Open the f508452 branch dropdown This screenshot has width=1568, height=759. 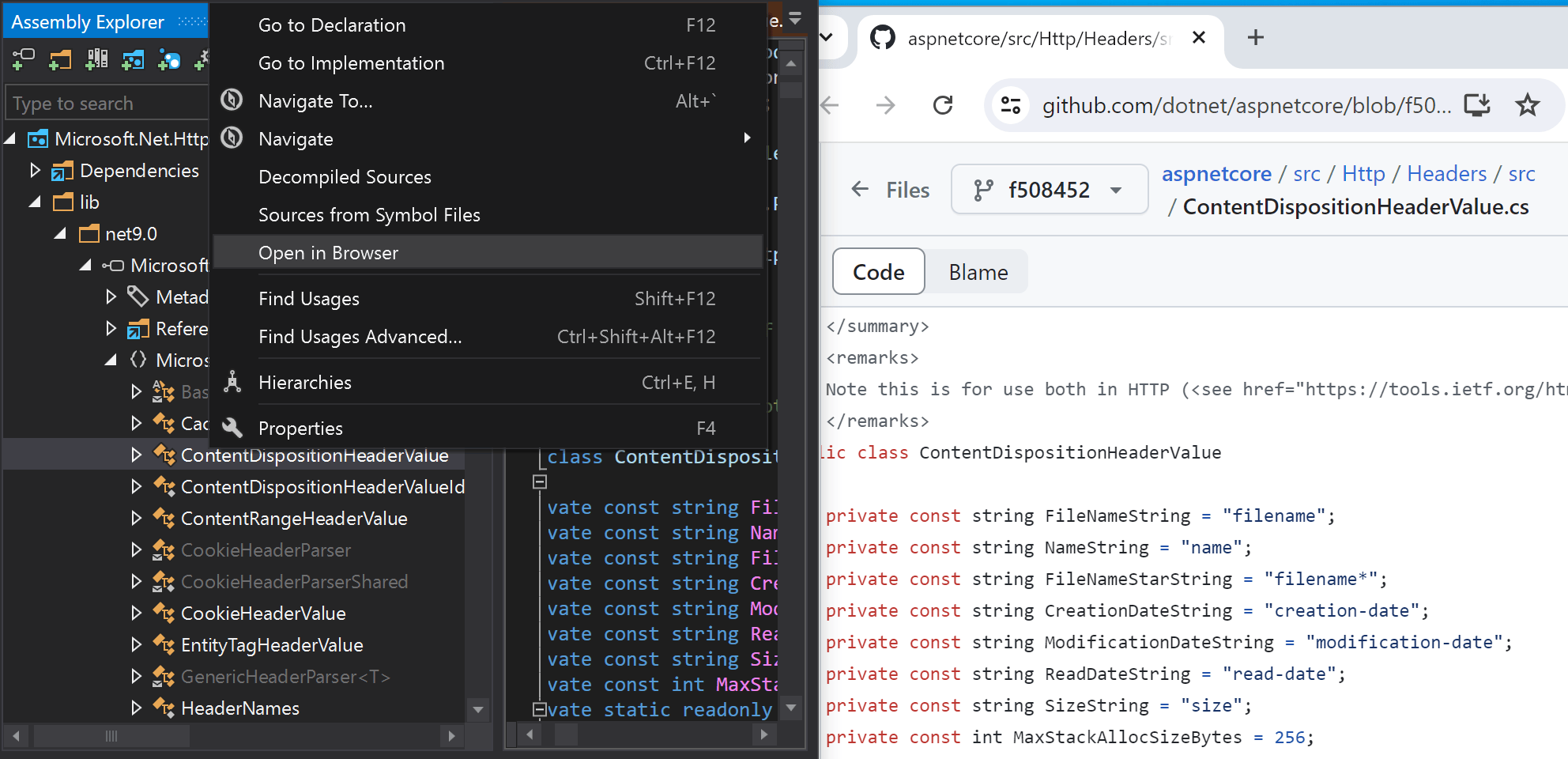pos(1049,190)
